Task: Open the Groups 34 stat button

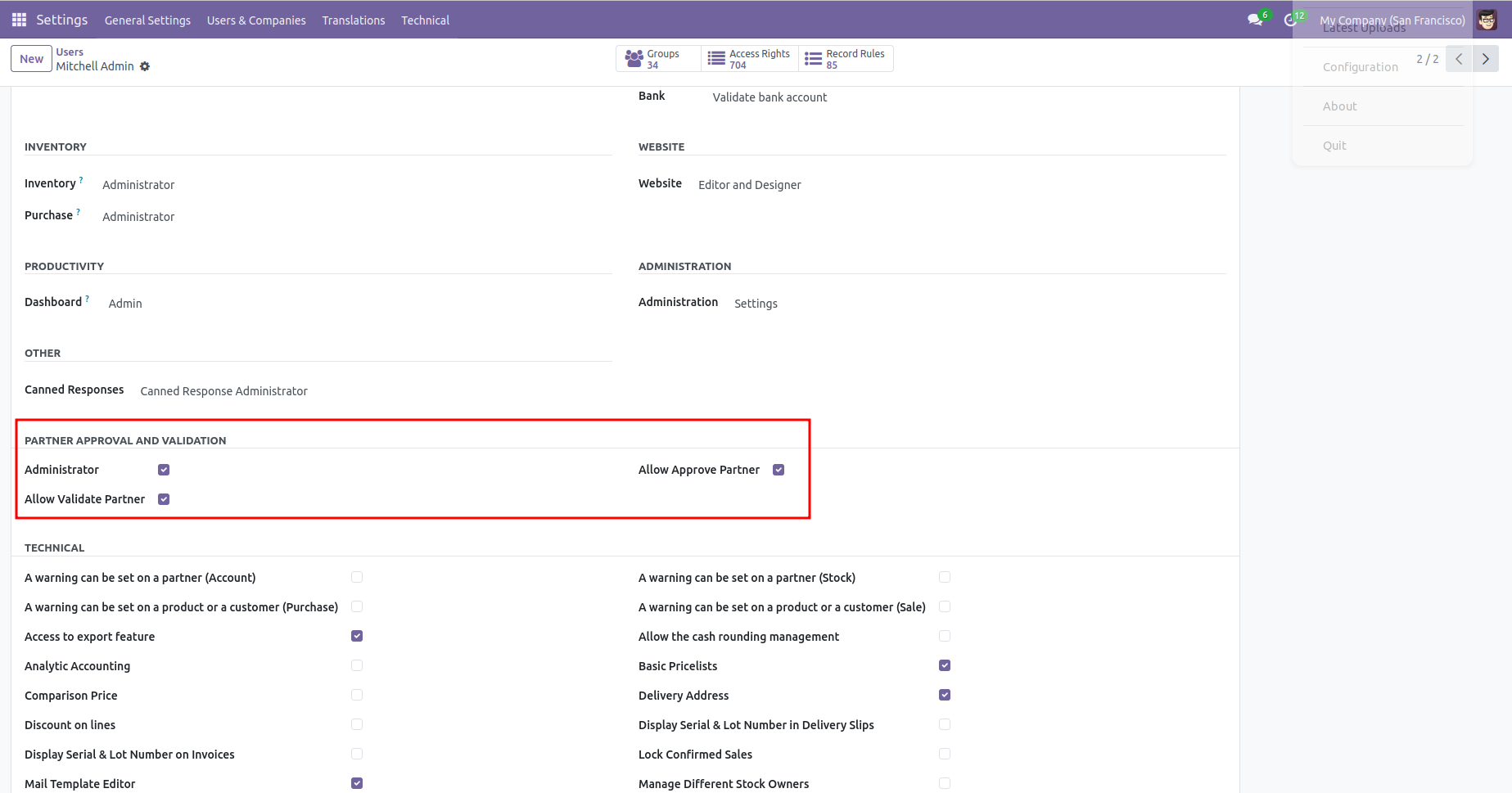Action: [x=658, y=59]
